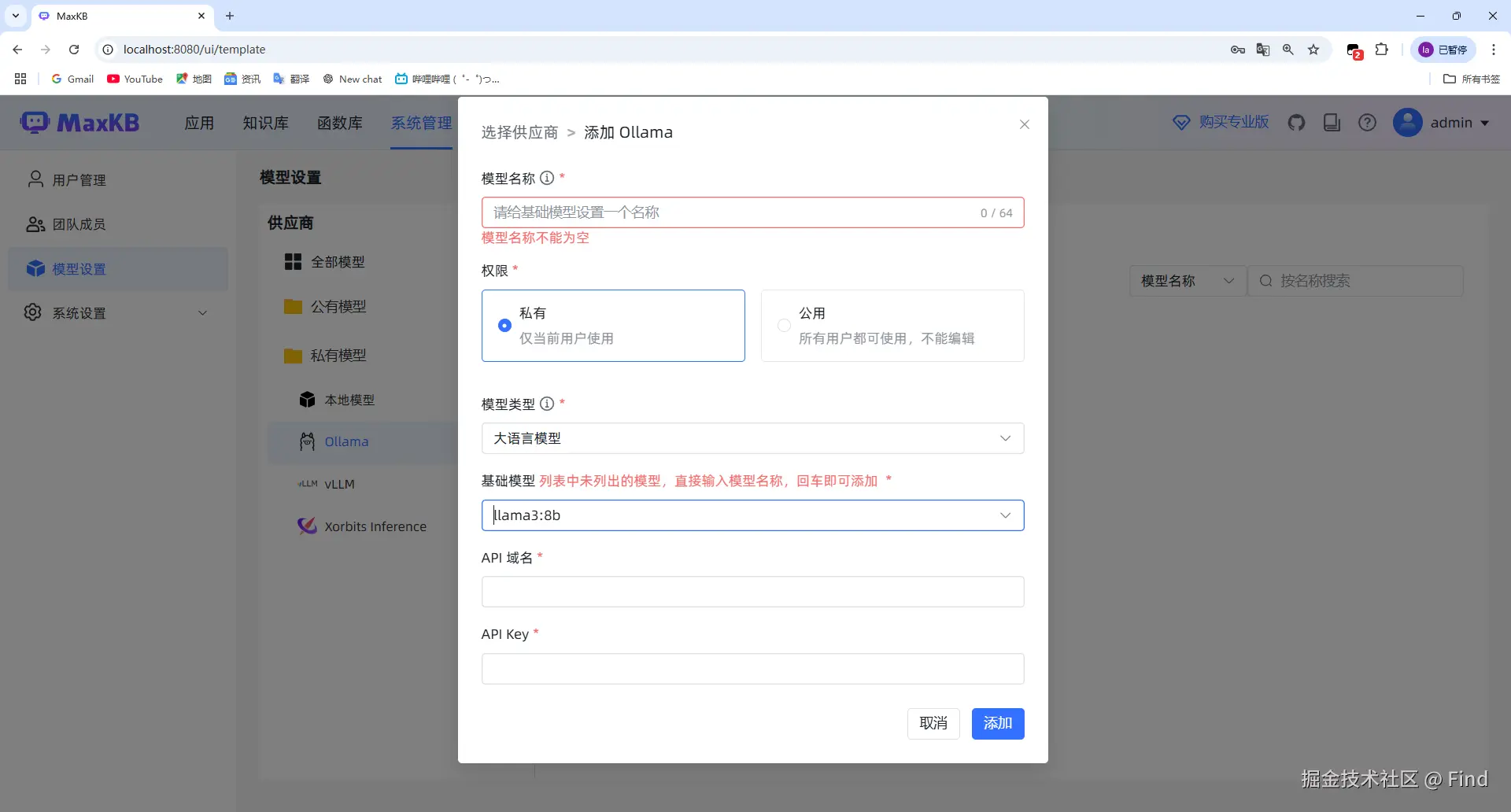Click the Chrome profile button
This screenshot has height=812, width=1511.
pyautogui.click(x=1443, y=50)
